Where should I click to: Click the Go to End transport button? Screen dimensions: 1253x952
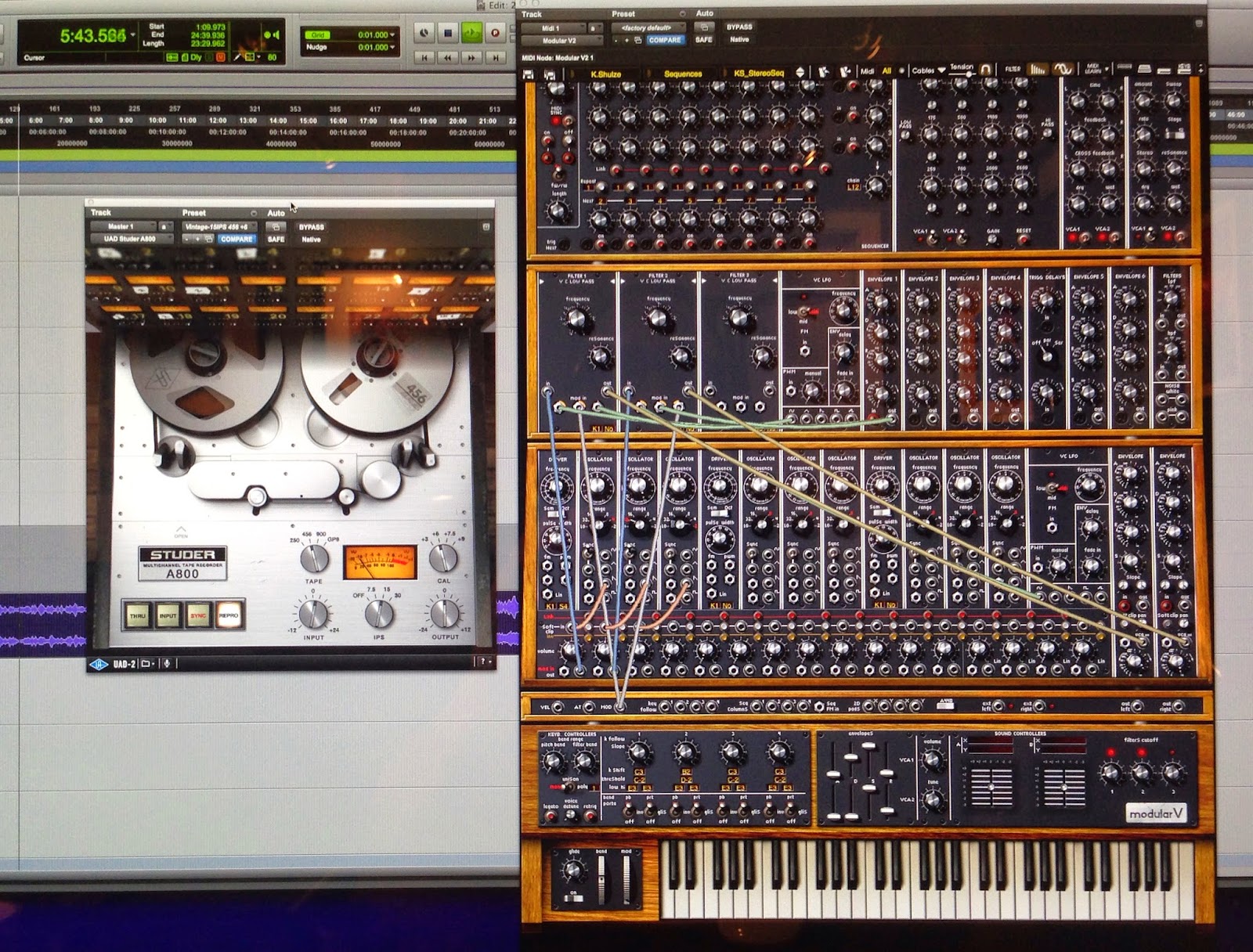[x=495, y=57]
